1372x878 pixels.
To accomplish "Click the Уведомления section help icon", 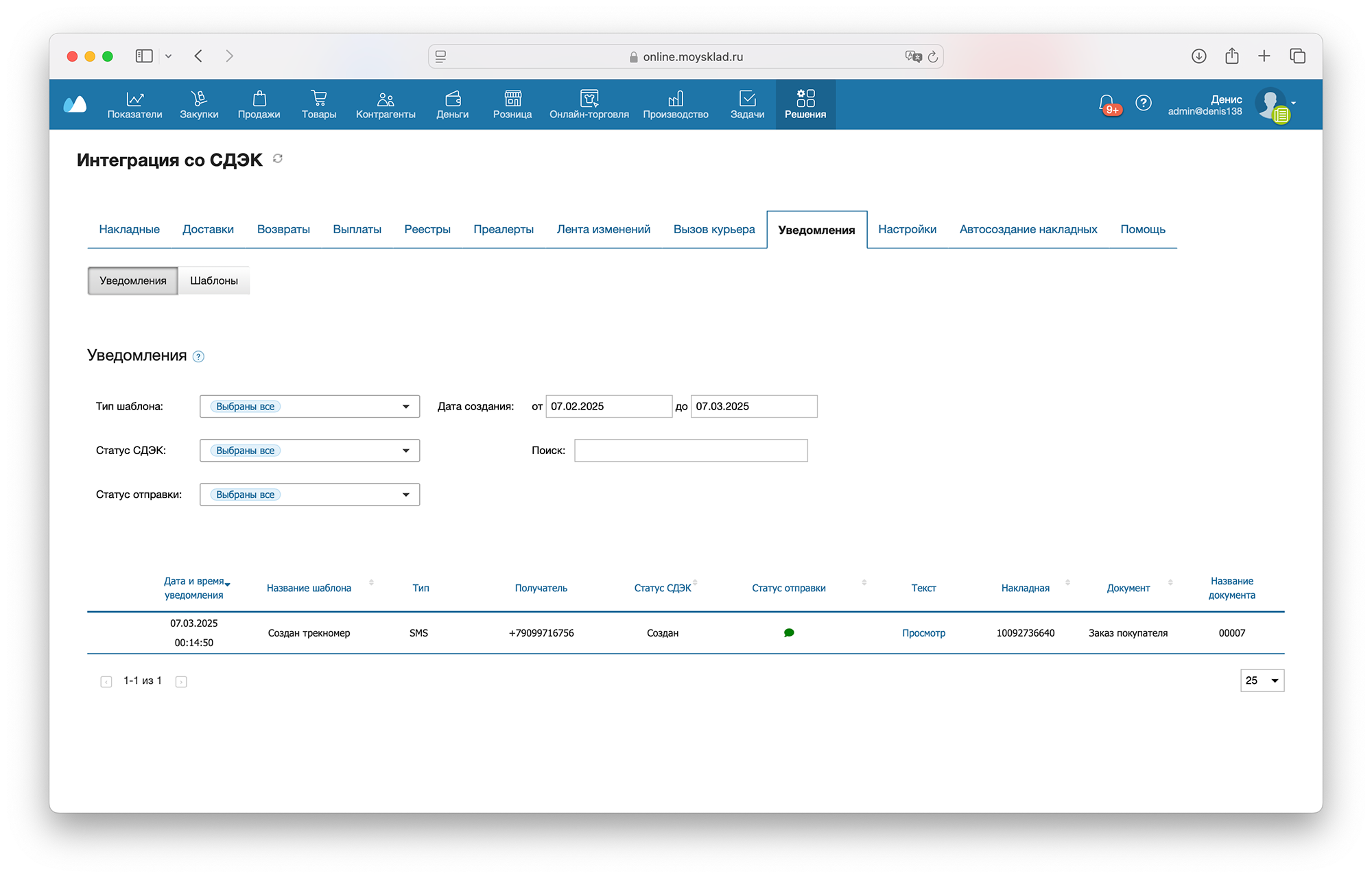I will [198, 357].
